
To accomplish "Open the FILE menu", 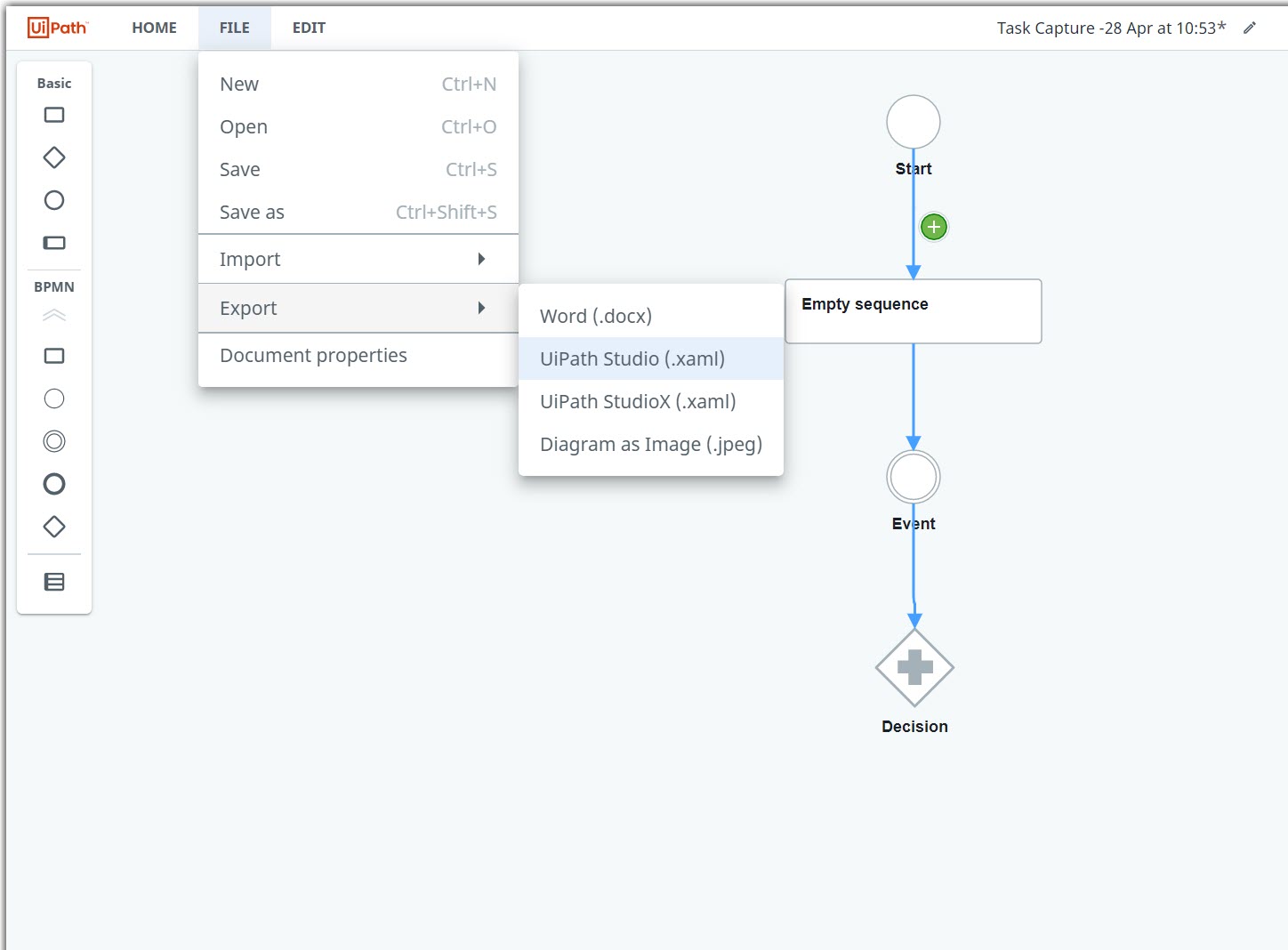I will pyautogui.click(x=234, y=27).
